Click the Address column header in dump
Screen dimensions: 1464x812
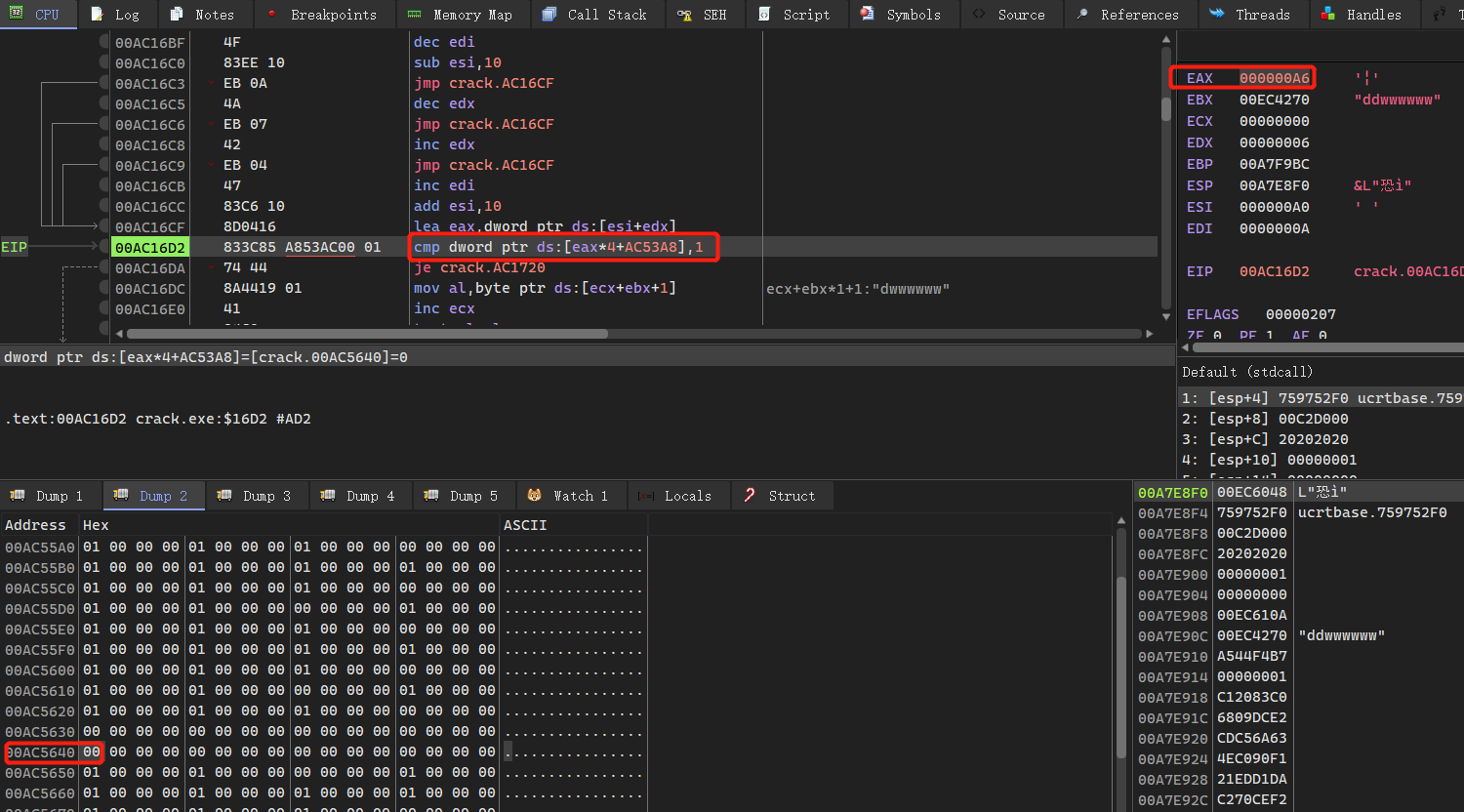(x=35, y=525)
